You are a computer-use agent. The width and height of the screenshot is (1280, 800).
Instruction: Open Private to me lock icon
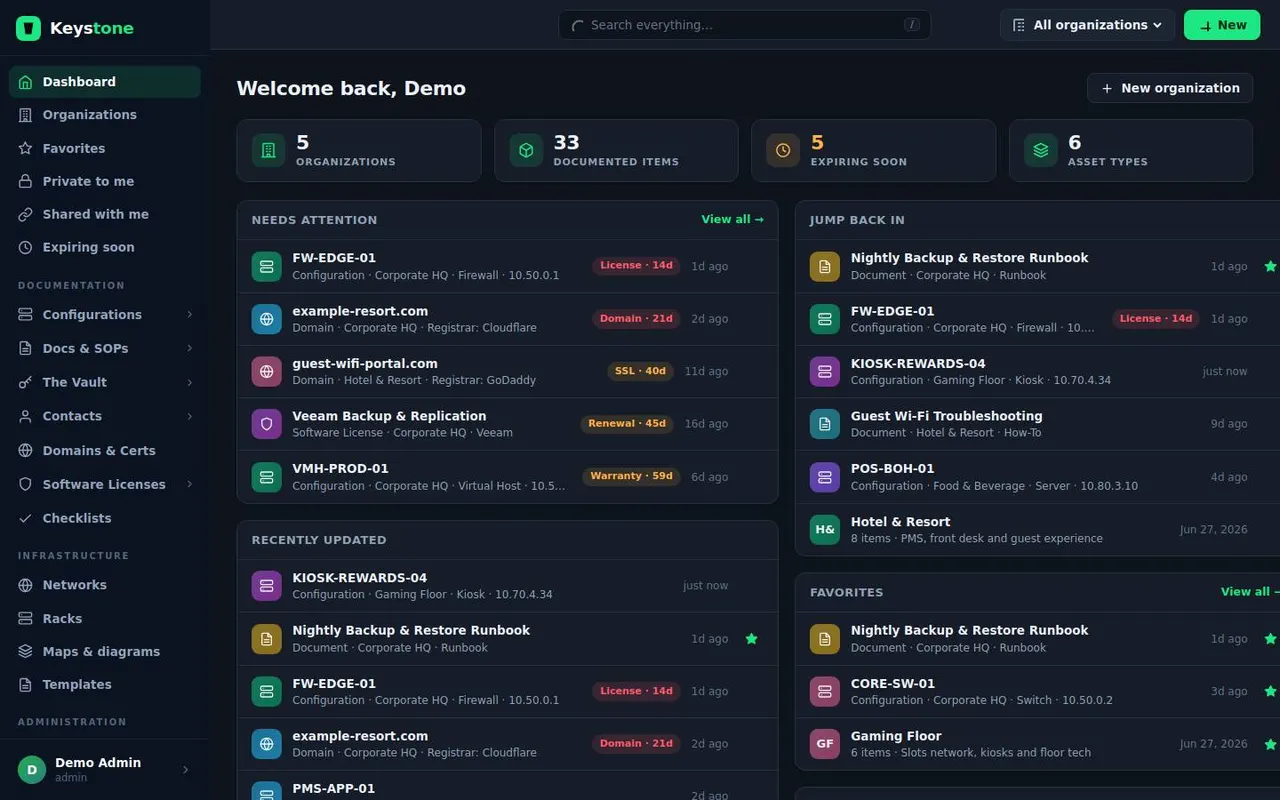pyautogui.click(x=26, y=181)
